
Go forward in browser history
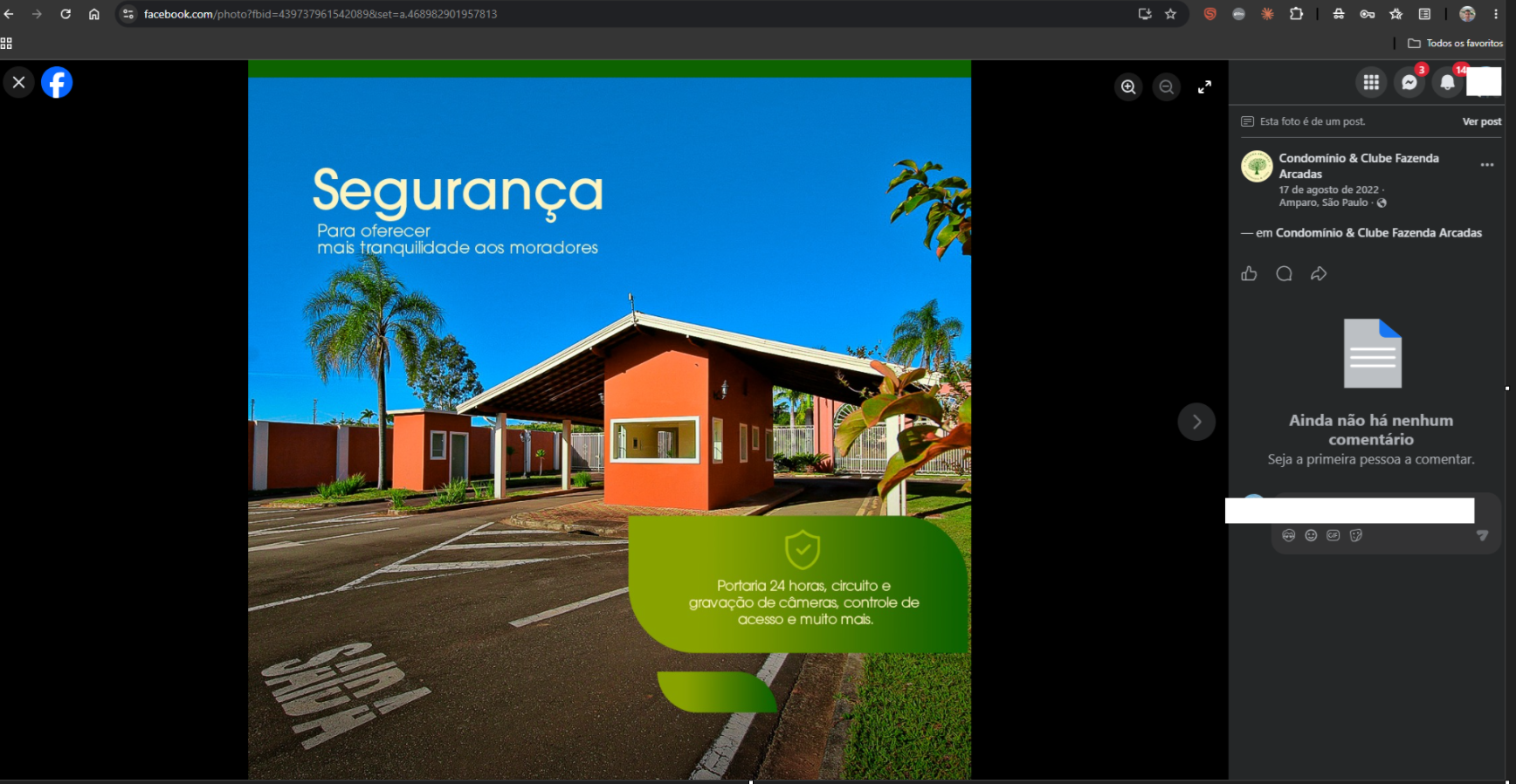tap(37, 14)
